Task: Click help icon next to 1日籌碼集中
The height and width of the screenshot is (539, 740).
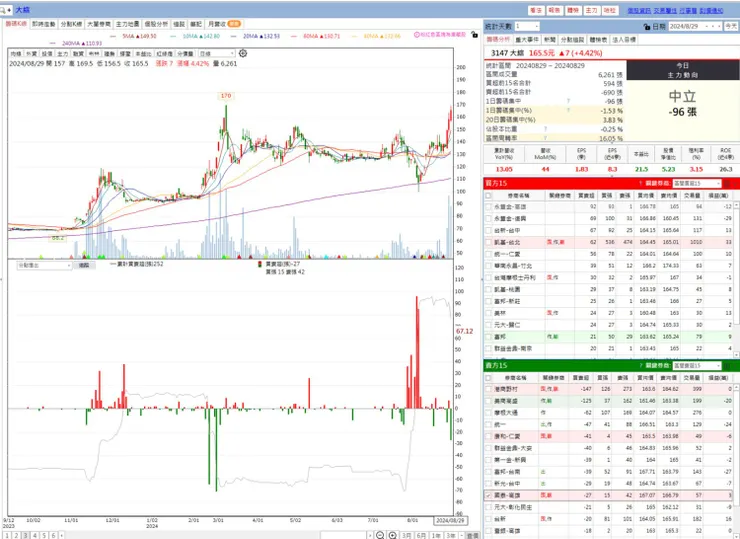Action: [x=568, y=101]
